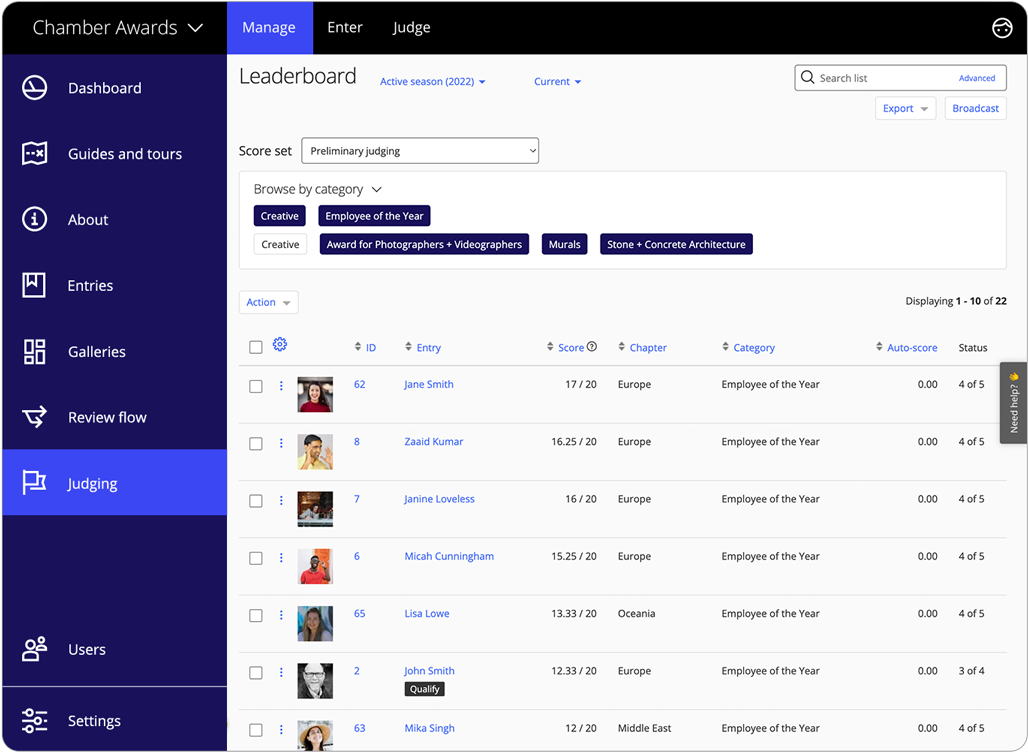Image resolution: width=1028 pixels, height=755 pixels.
Task: Switch to the Judge tab
Action: click(x=411, y=28)
